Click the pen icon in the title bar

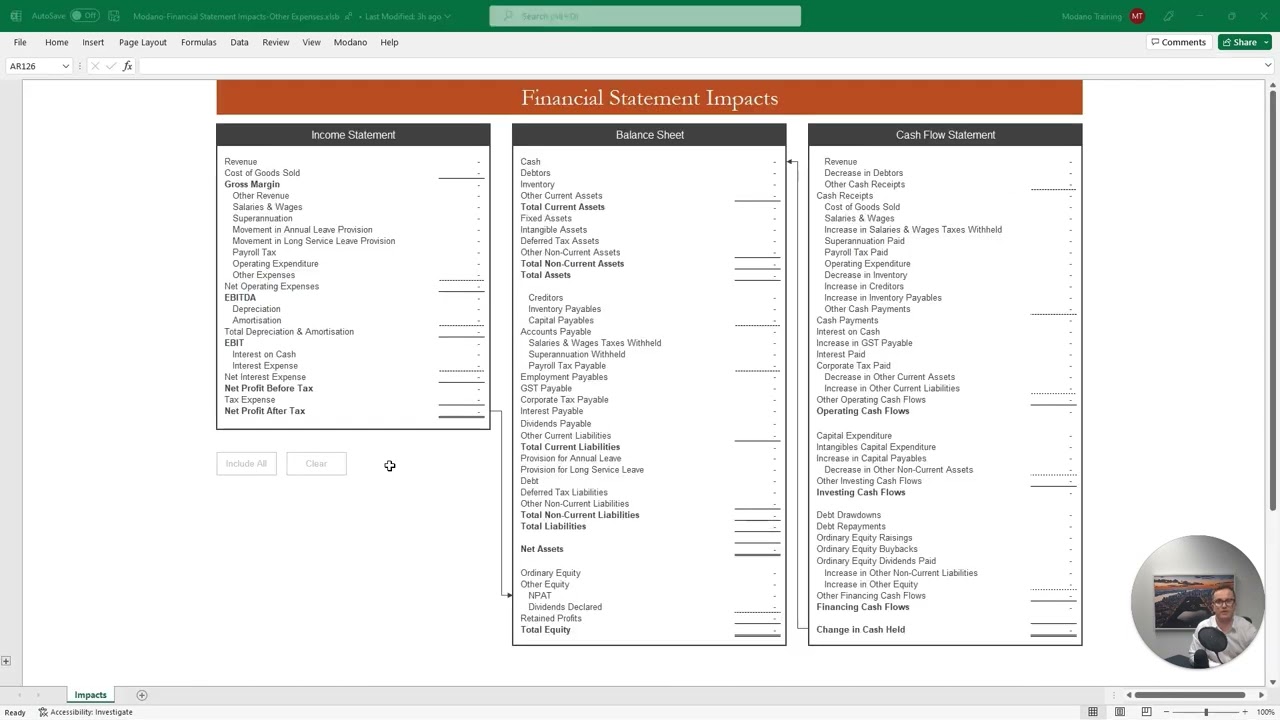click(1169, 16)
